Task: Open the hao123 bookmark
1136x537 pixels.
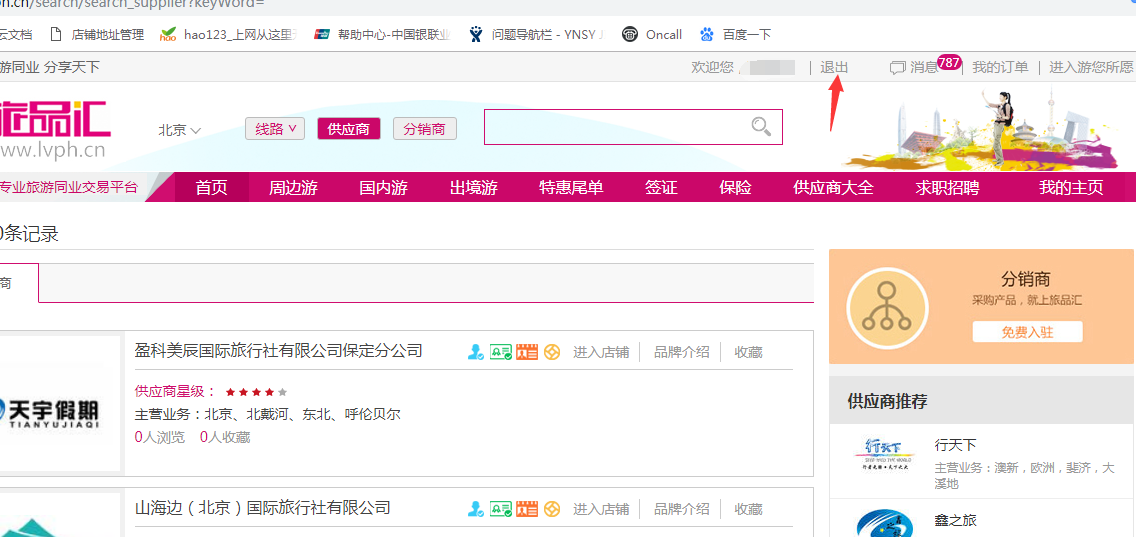Action: (228, 34)
